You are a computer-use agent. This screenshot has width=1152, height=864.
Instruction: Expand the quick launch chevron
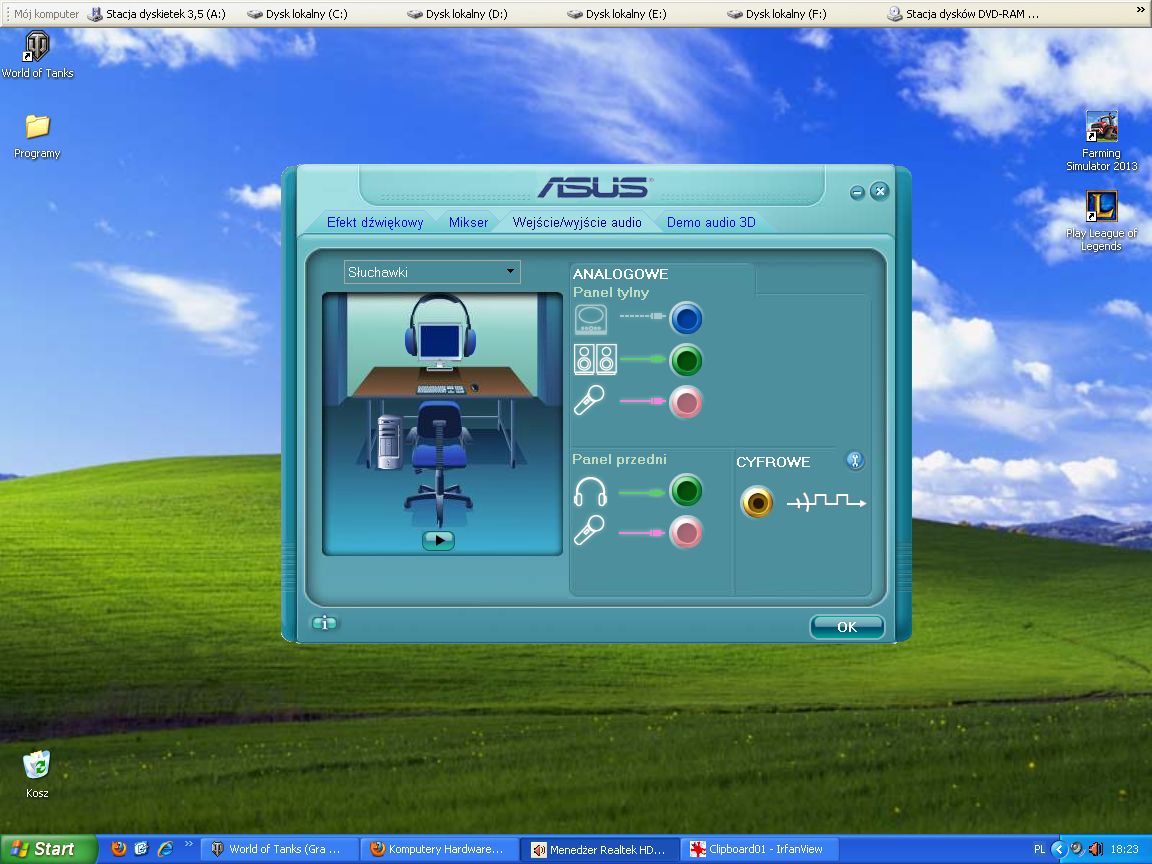pos(189,843)
